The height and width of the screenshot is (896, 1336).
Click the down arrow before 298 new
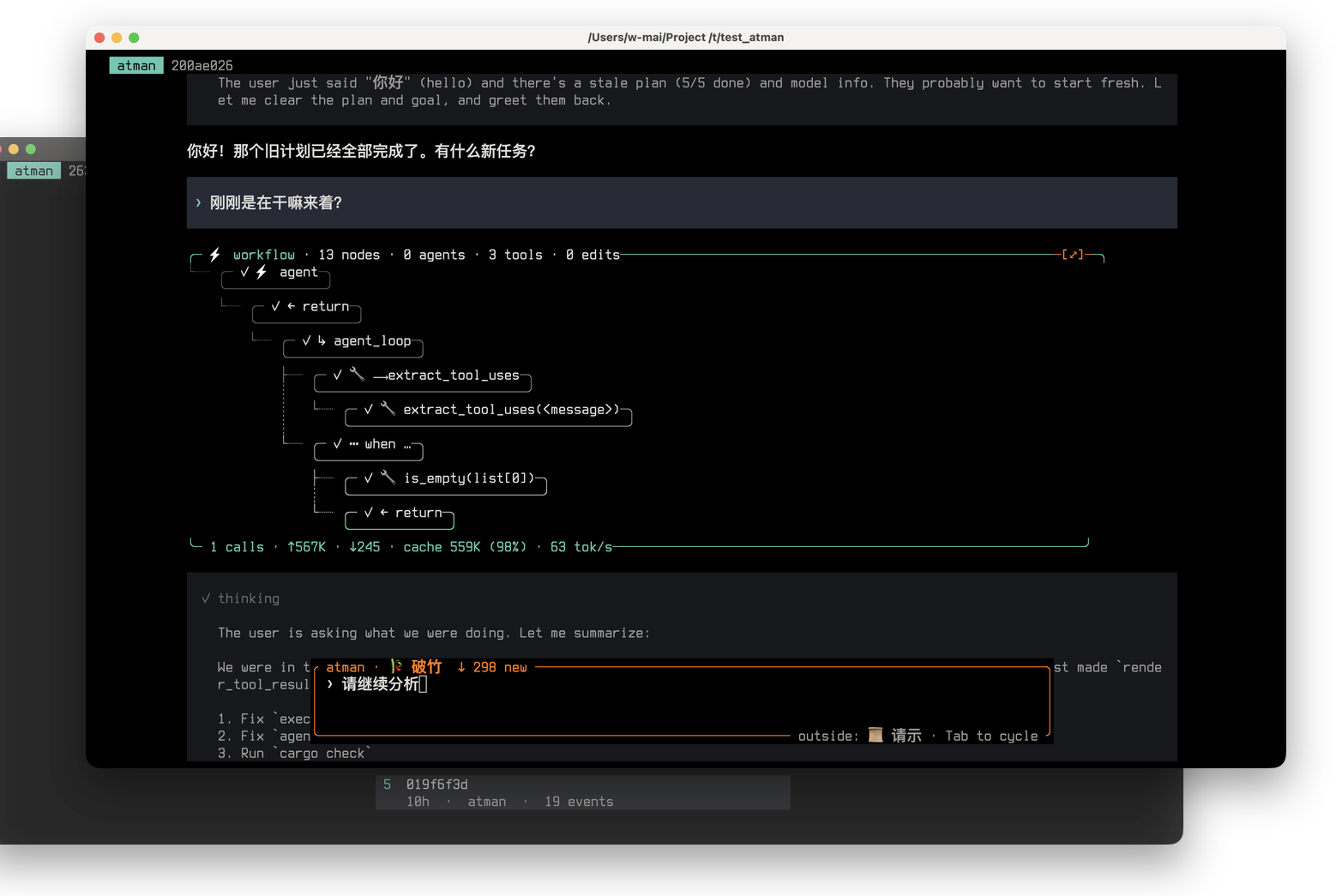(461, 666)
